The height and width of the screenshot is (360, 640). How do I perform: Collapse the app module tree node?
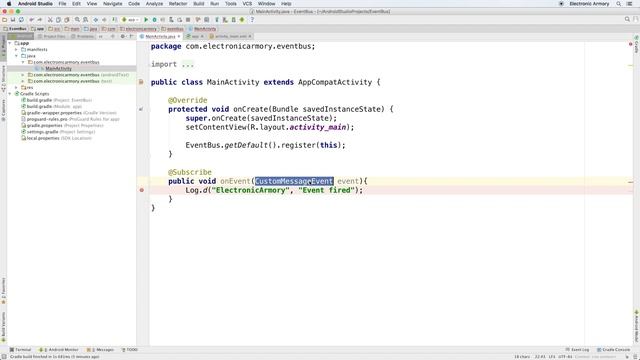10,43
